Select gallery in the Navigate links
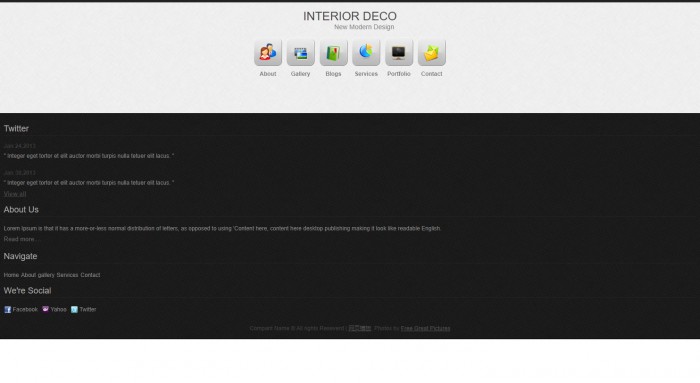The height and width of the screenshot is (383, 700). pyautogui.click(x=46, y=275)
